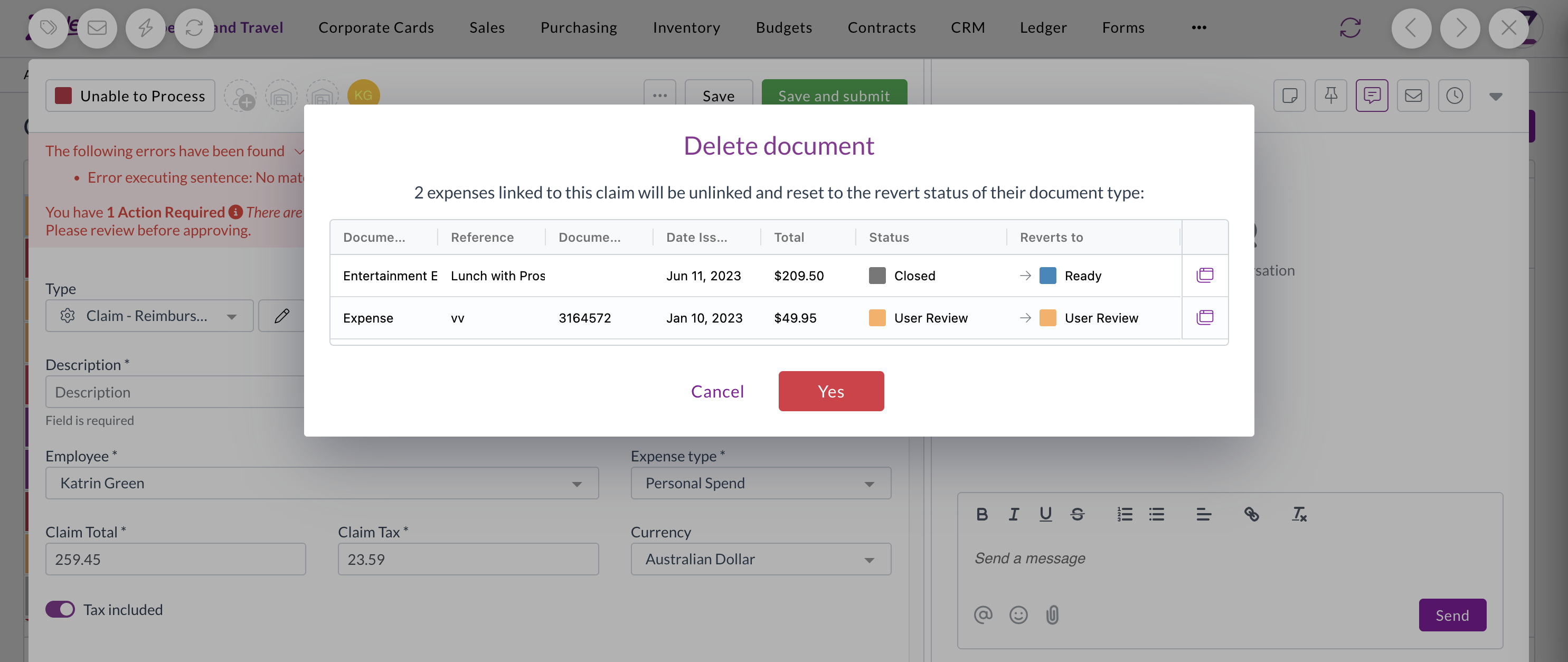Open the vv Expense row document icon

(x=1205, y=317)
